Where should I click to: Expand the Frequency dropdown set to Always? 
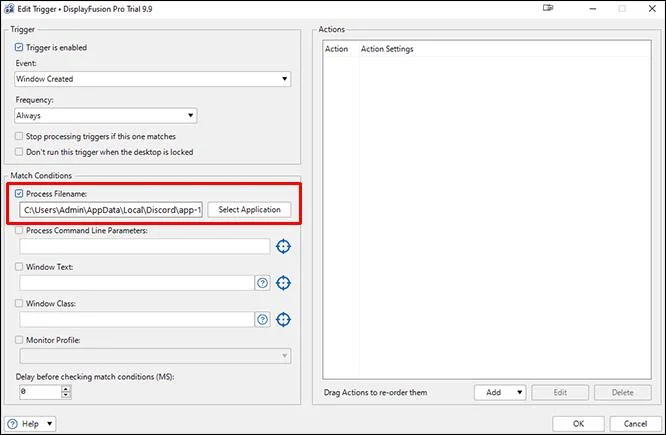tap(106, 116)
